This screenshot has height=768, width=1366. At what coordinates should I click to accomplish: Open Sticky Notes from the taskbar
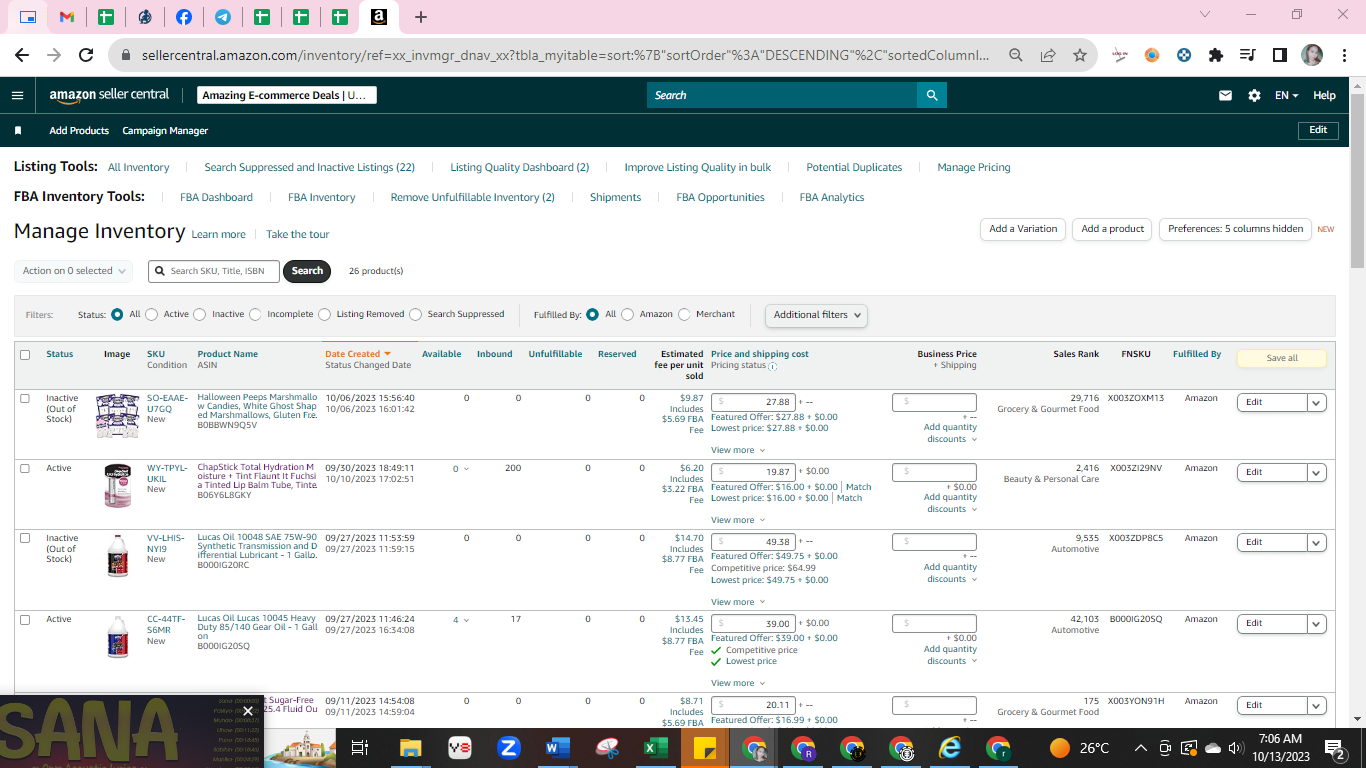[704, 748]
